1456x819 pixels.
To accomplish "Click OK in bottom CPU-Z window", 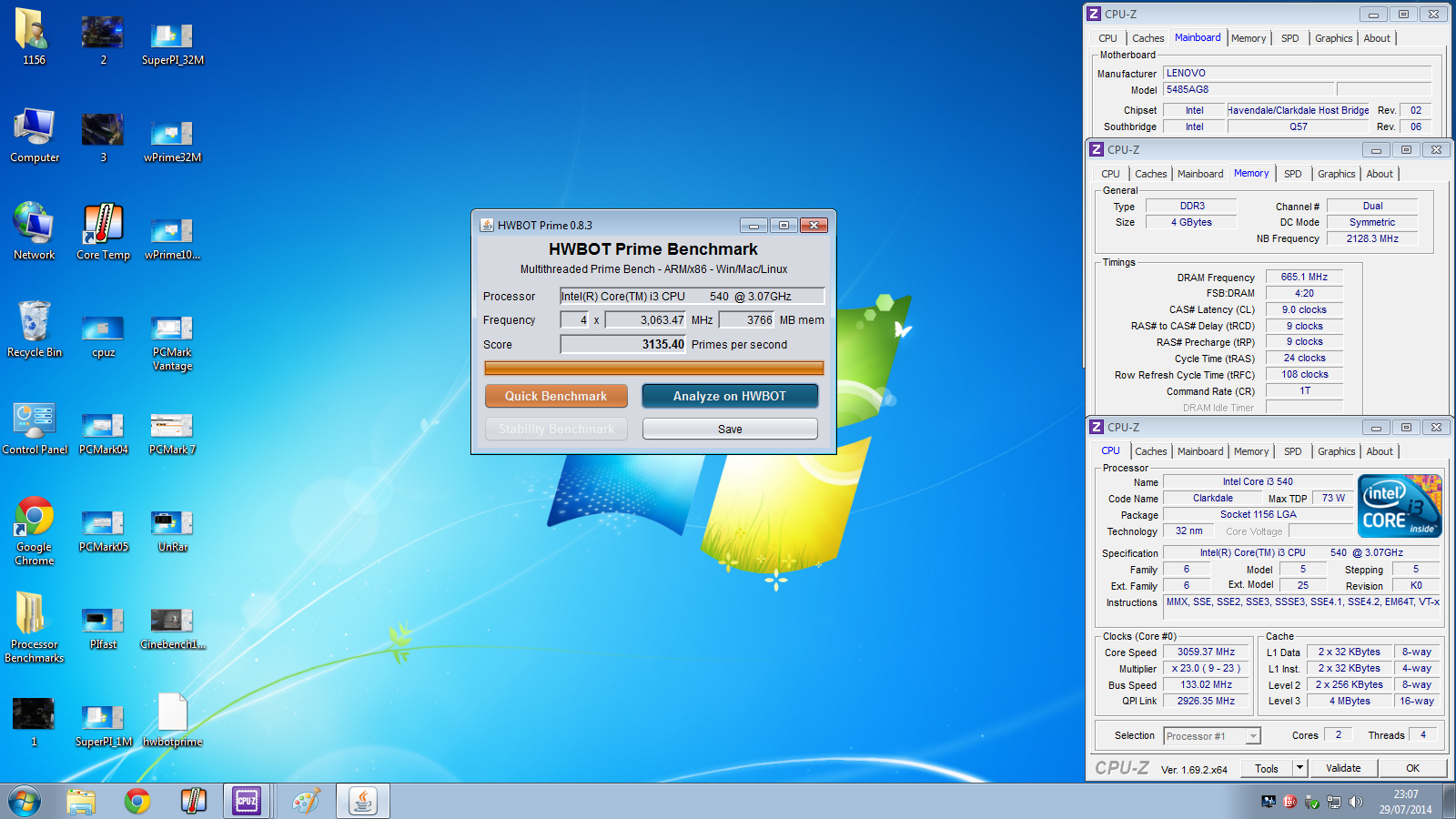I will click(1412, 768).
